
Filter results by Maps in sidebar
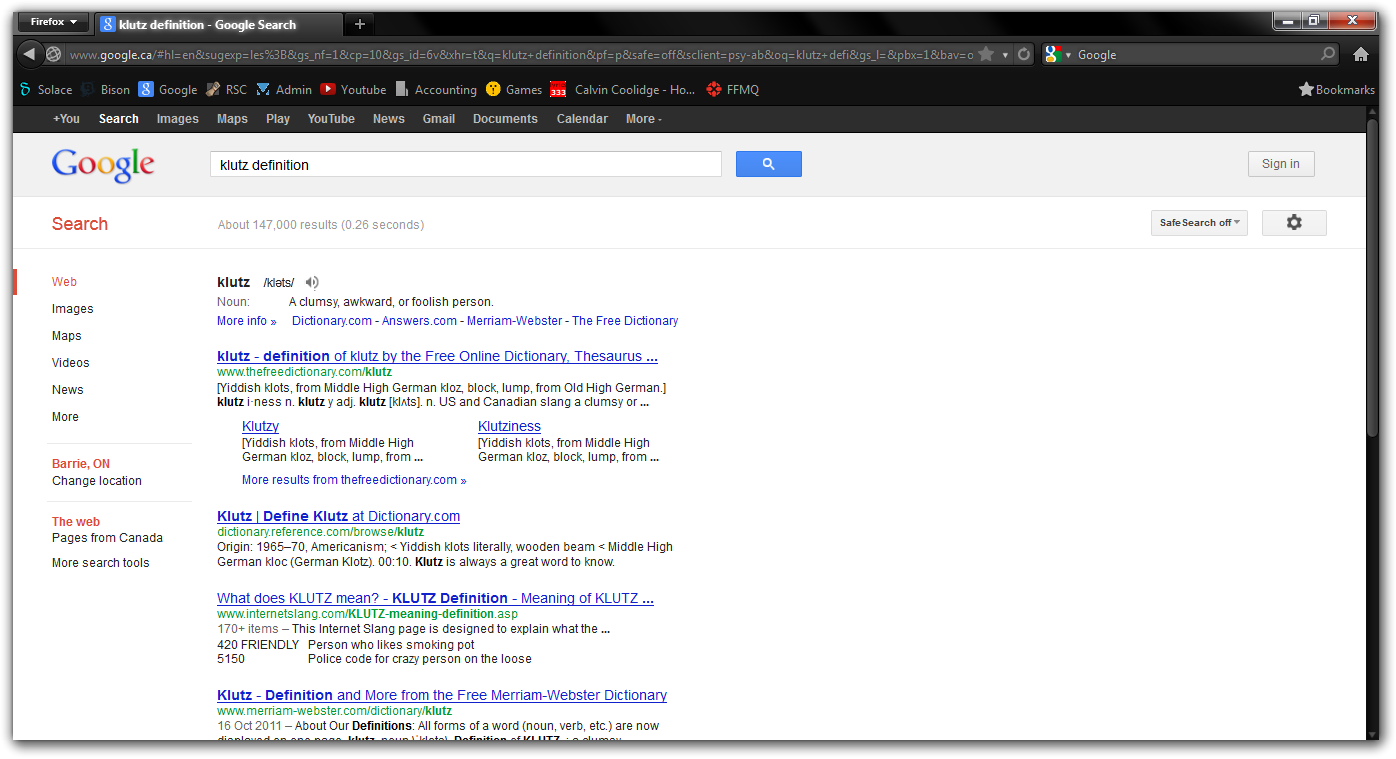67,336
